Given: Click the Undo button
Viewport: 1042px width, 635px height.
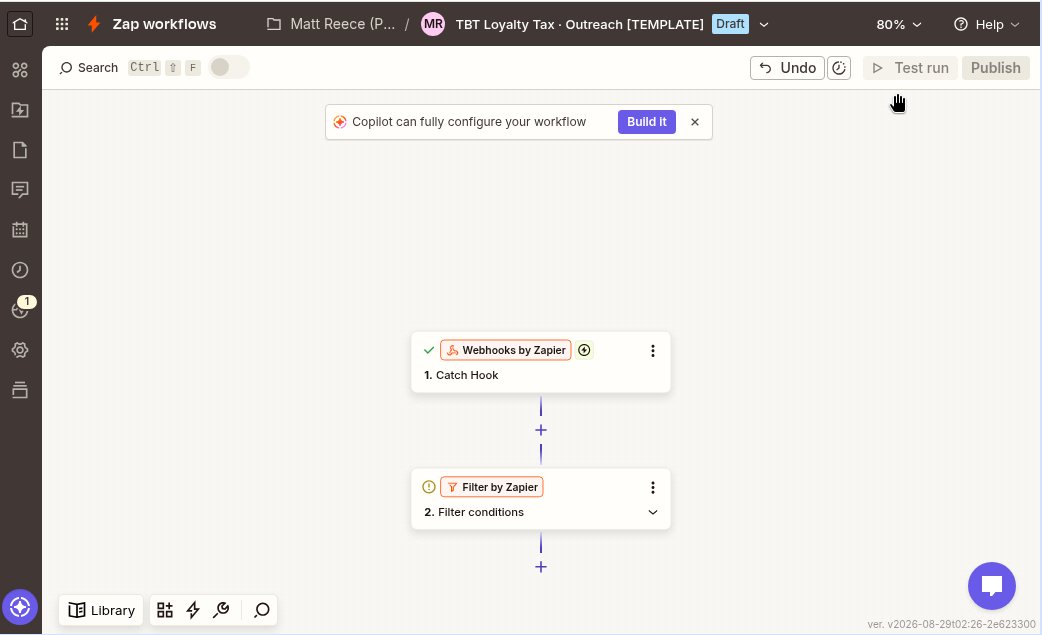Looking at the screenshot, I should (x=787, y=68).
